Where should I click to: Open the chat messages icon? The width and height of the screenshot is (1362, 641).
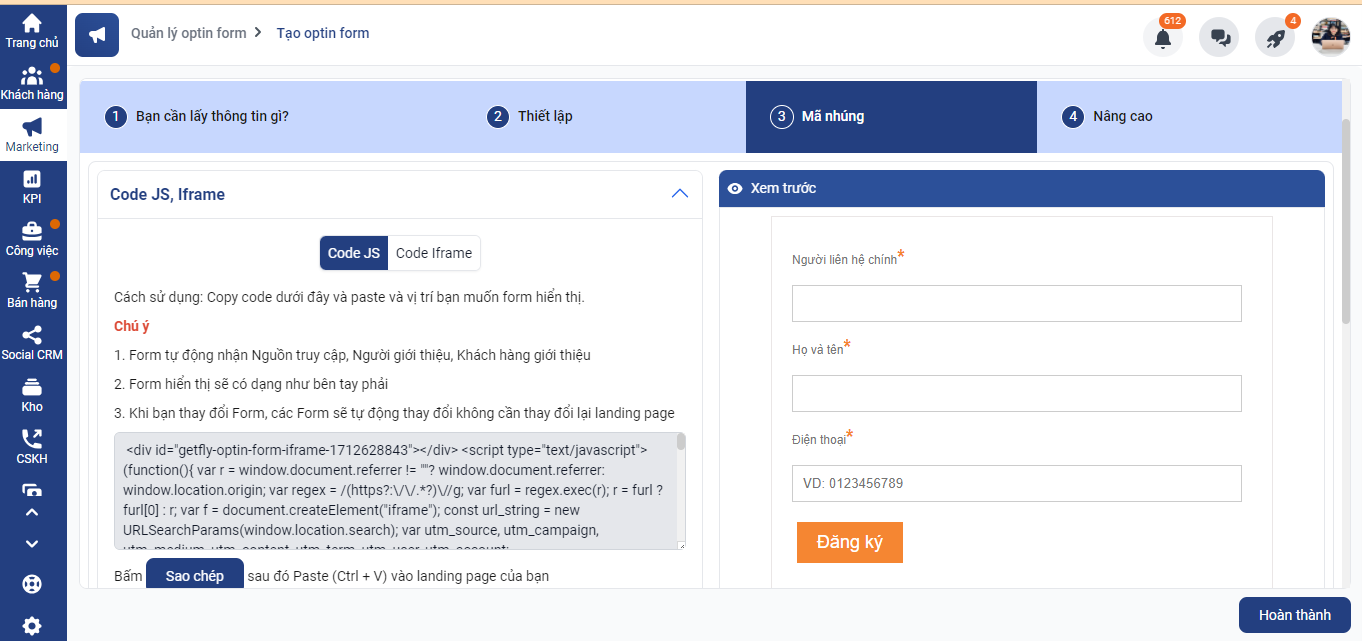tap(1219, 38)
